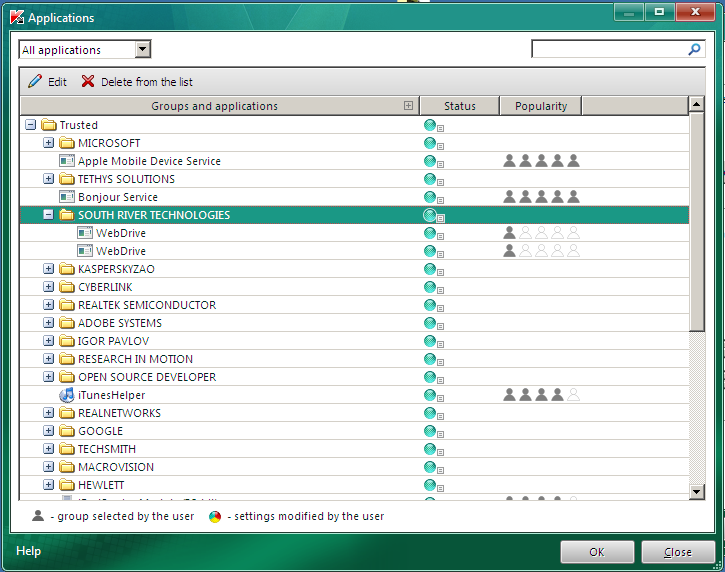This screenshot has height=572, width=725.
Task: Click the Kaspersky logo in the title bar
Action: coord(15,17)
